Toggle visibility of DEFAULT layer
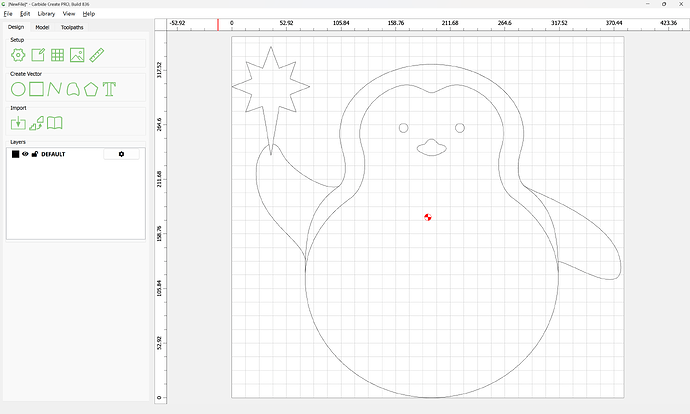 pos(25,154)
